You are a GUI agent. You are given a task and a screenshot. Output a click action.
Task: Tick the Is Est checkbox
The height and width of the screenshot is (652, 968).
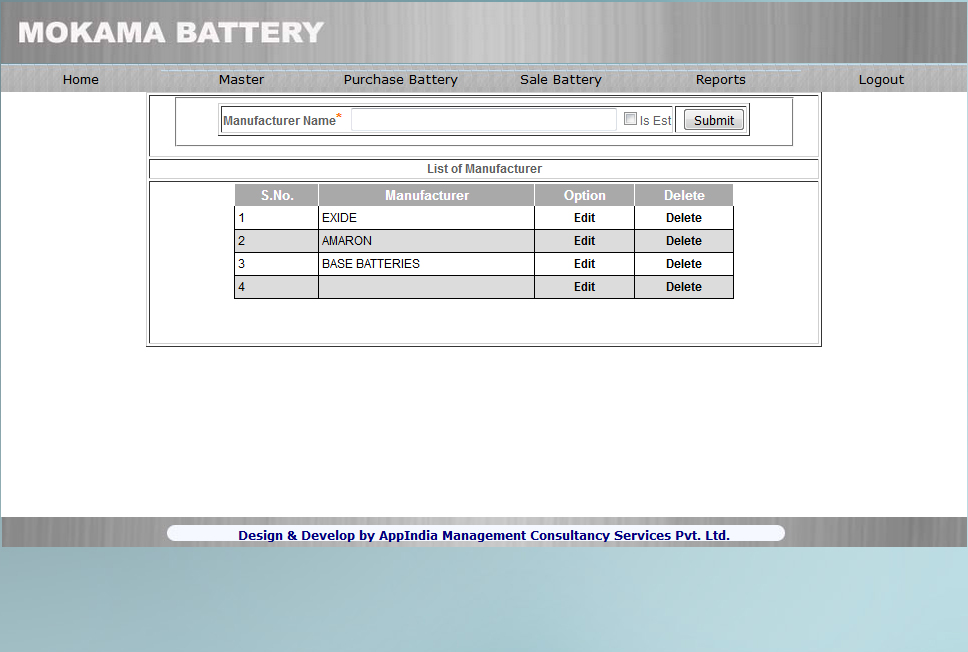tap(630, 119)
